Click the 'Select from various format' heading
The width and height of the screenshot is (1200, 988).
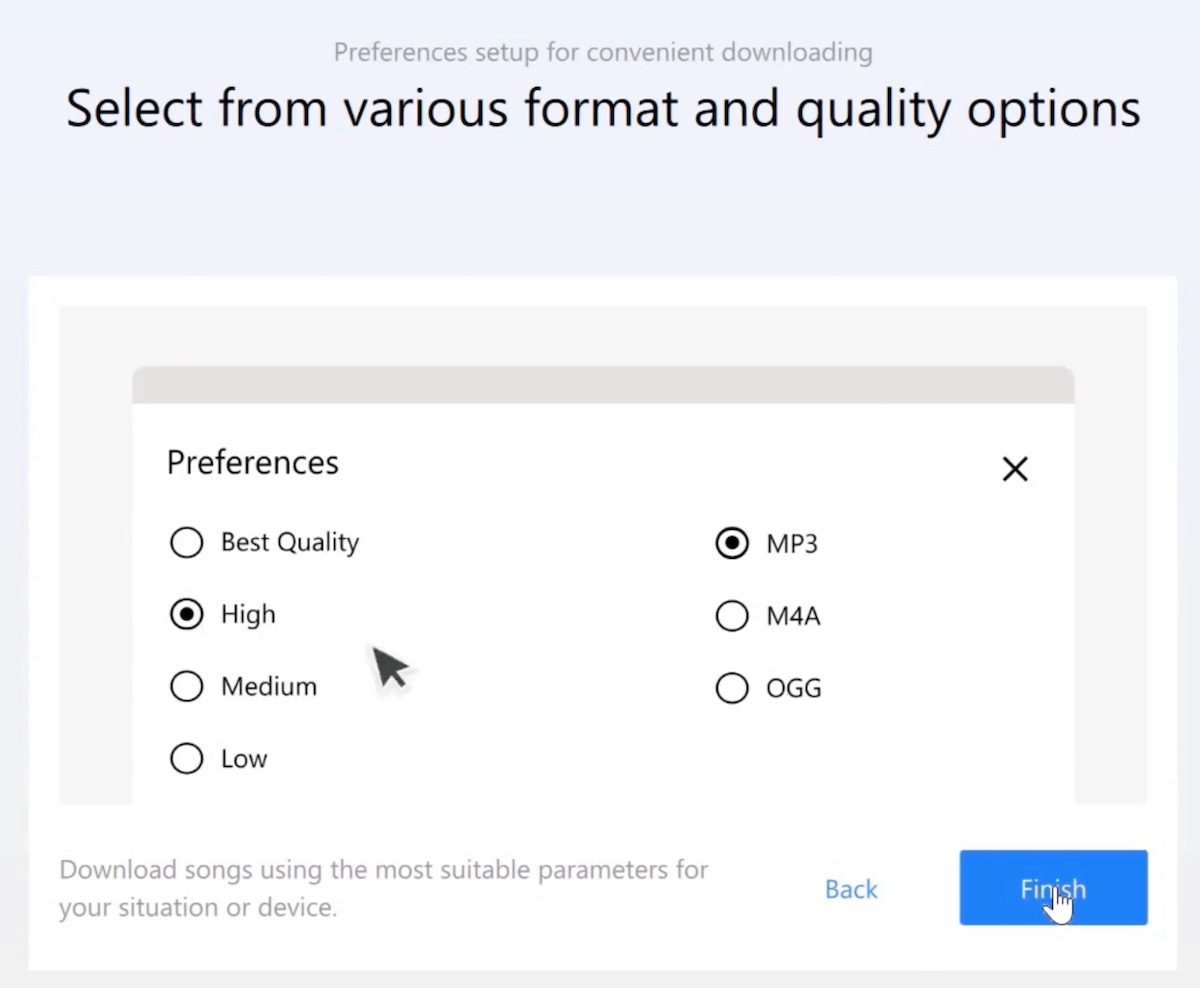pos(603,108)
